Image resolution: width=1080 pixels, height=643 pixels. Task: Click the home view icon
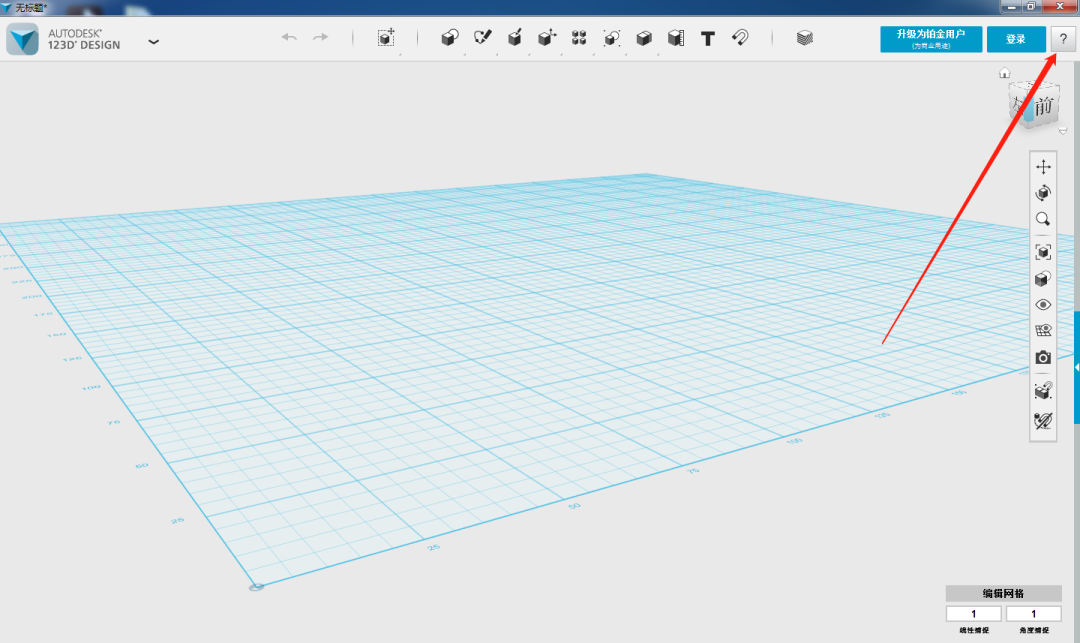pyautogui.click(x=1005, y=73)
